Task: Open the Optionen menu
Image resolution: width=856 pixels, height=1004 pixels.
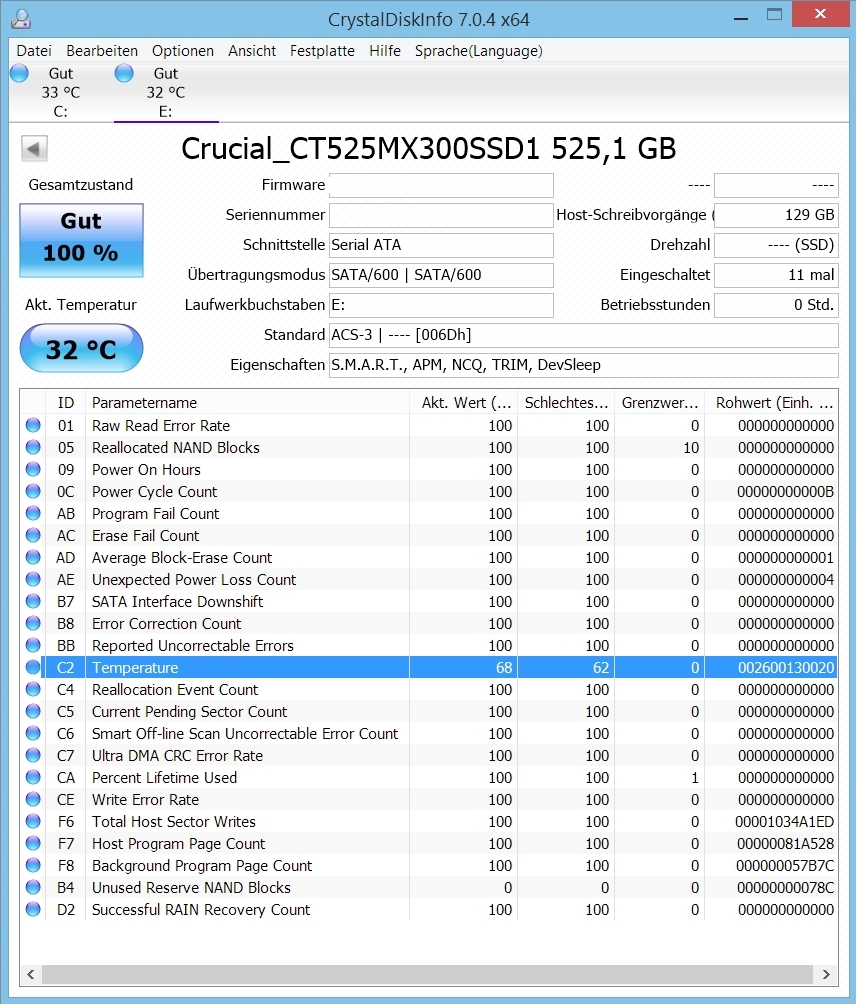Action: (x=182, y=51)
